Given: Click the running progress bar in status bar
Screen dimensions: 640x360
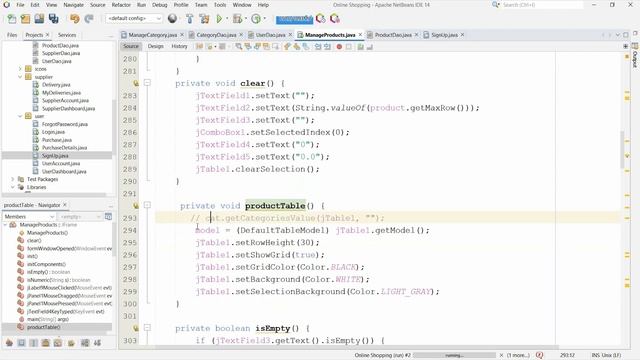Looking at the screenshot, I should point(454,356).
